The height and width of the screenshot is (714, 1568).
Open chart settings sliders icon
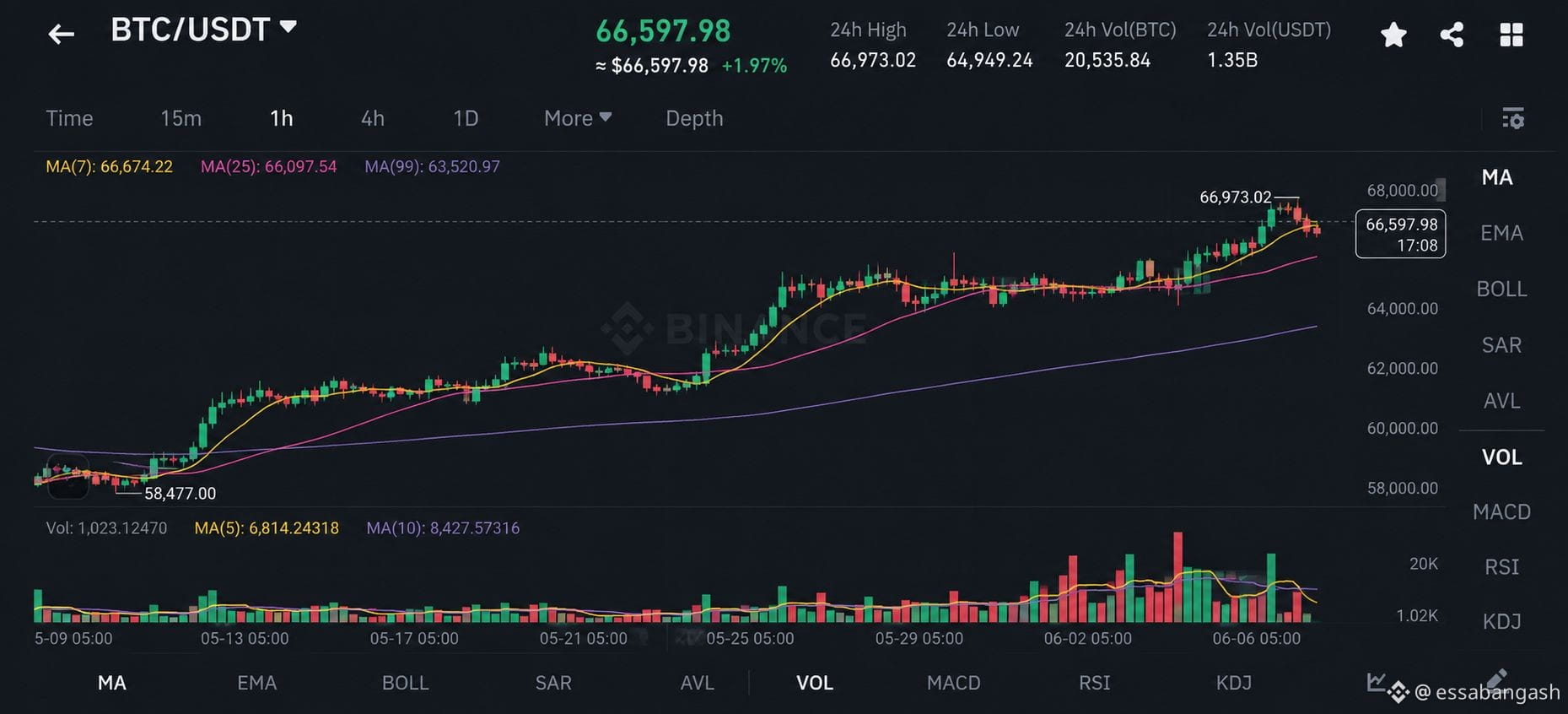(1513, 118)
